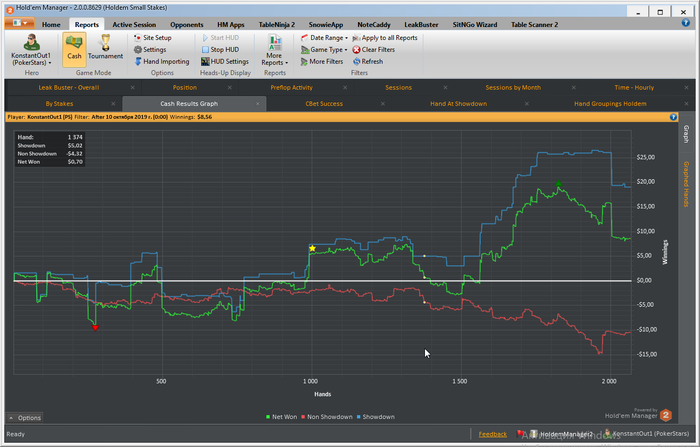The height and width of the screenshot is (447, 700).
Task: Open Site Setup options
Action: 152,38
